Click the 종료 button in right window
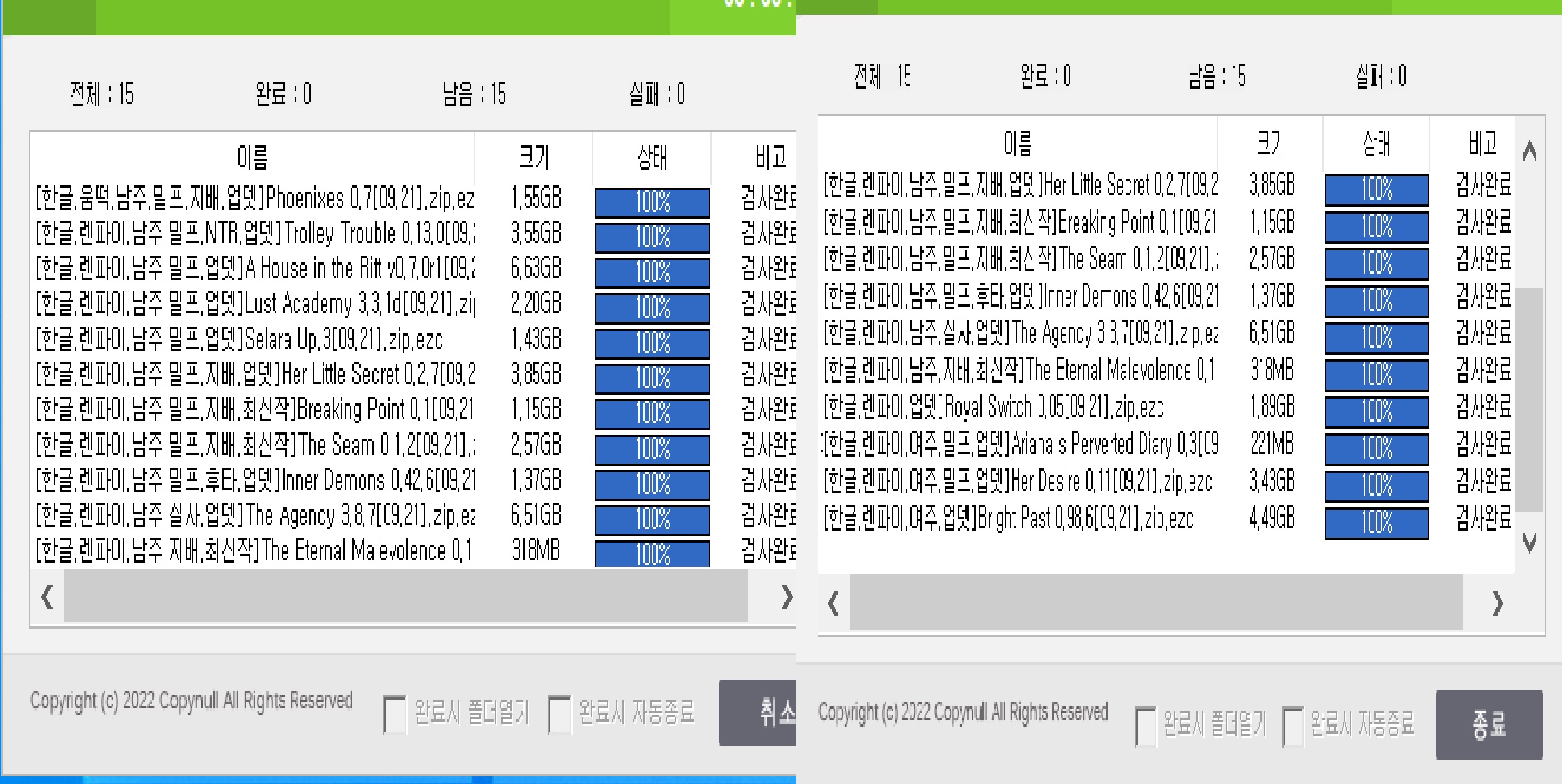The width and height of the screenshot is (1562, 784). pyautogui.click(x=1489, y=724)
